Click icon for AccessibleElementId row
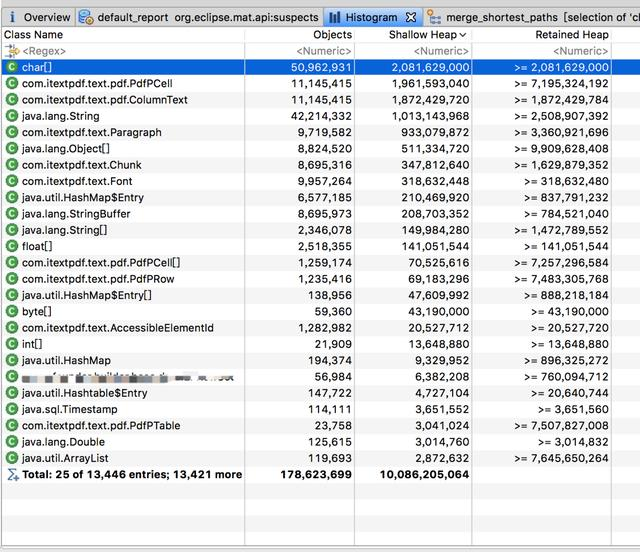The image size is (640, 552). pyautogui.click(x=12, y=328)
